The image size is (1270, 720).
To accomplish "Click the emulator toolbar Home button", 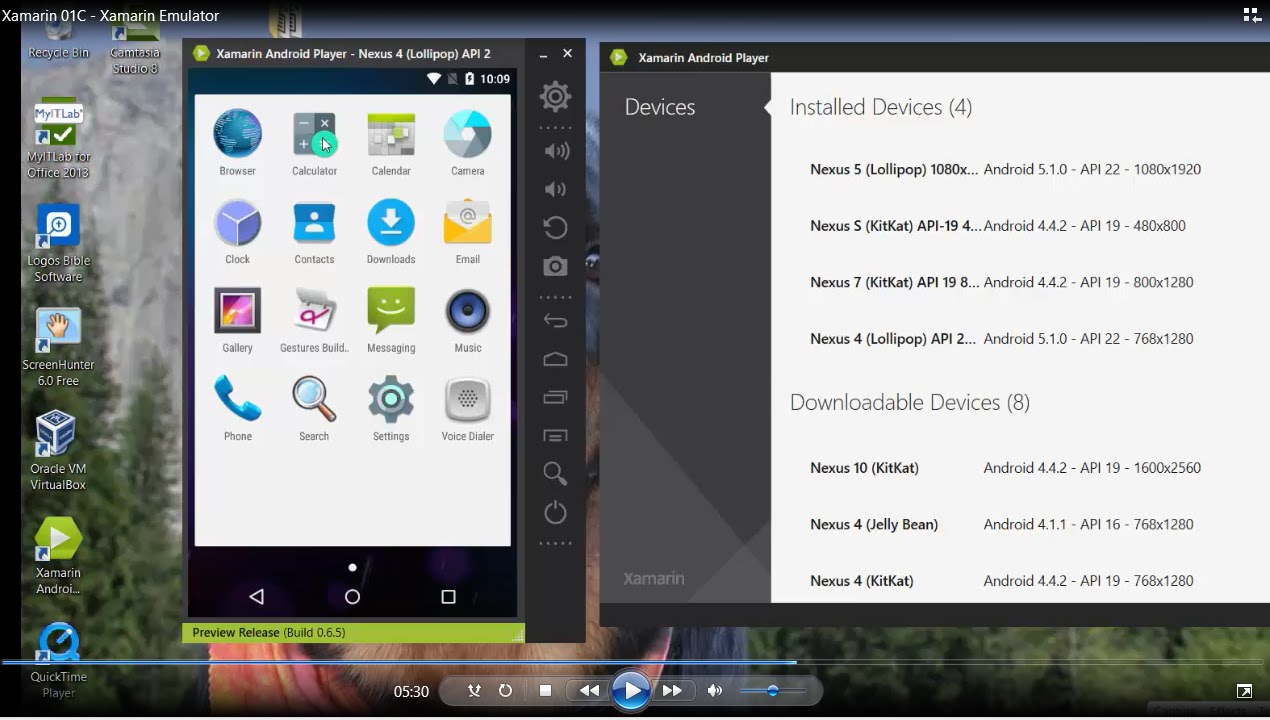I will click(555, 359).
